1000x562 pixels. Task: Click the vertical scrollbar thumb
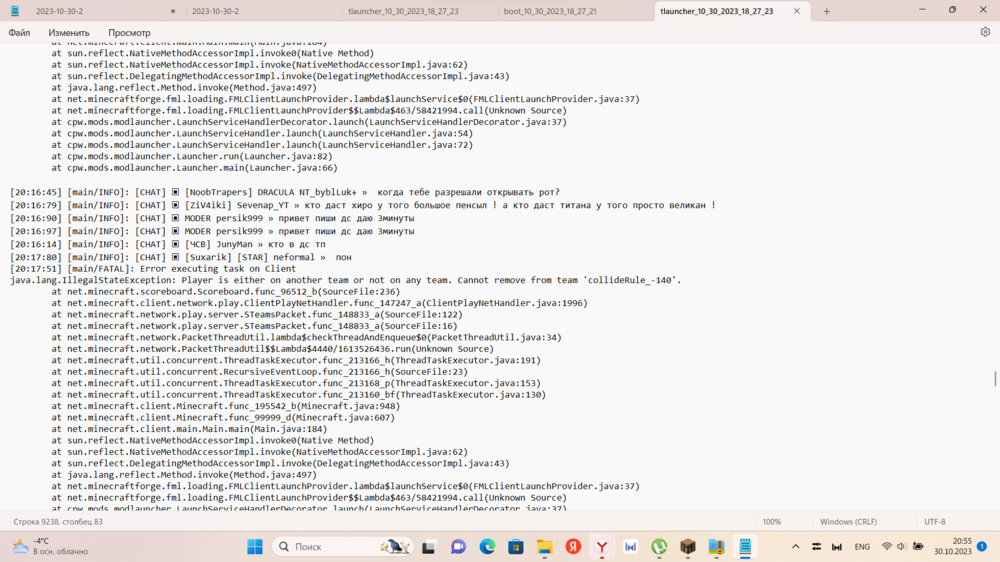995,378
